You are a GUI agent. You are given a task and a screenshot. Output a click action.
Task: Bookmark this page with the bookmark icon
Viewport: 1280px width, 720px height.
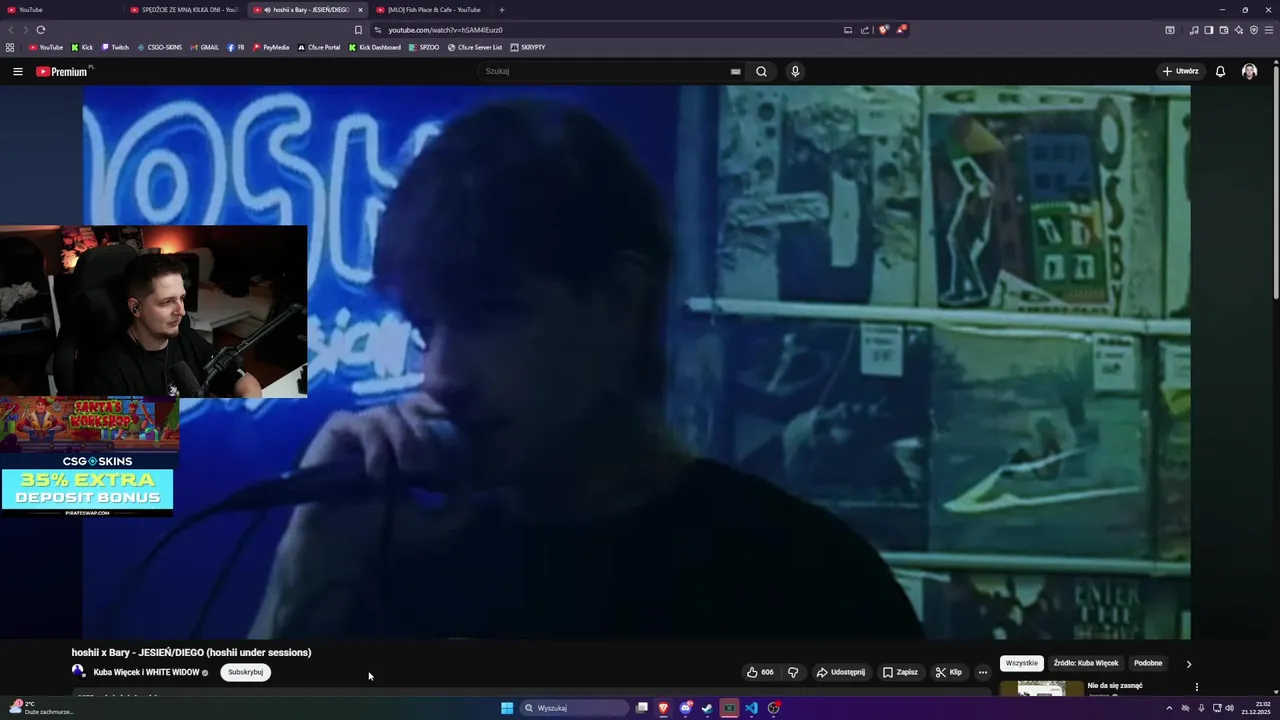coord(358,30)
